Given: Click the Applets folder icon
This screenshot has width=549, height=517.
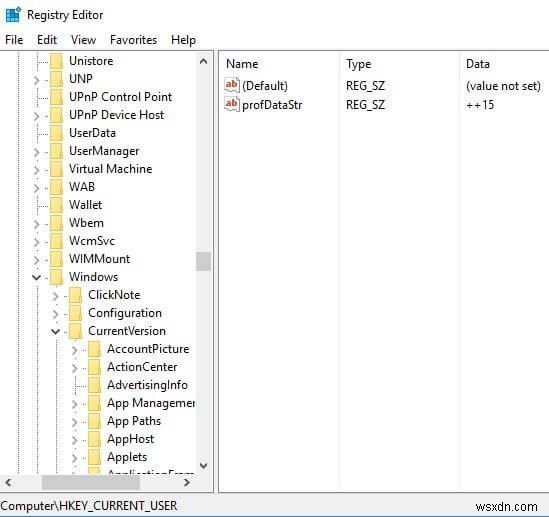Looking at the screenshot, I should tap(94, 457).
